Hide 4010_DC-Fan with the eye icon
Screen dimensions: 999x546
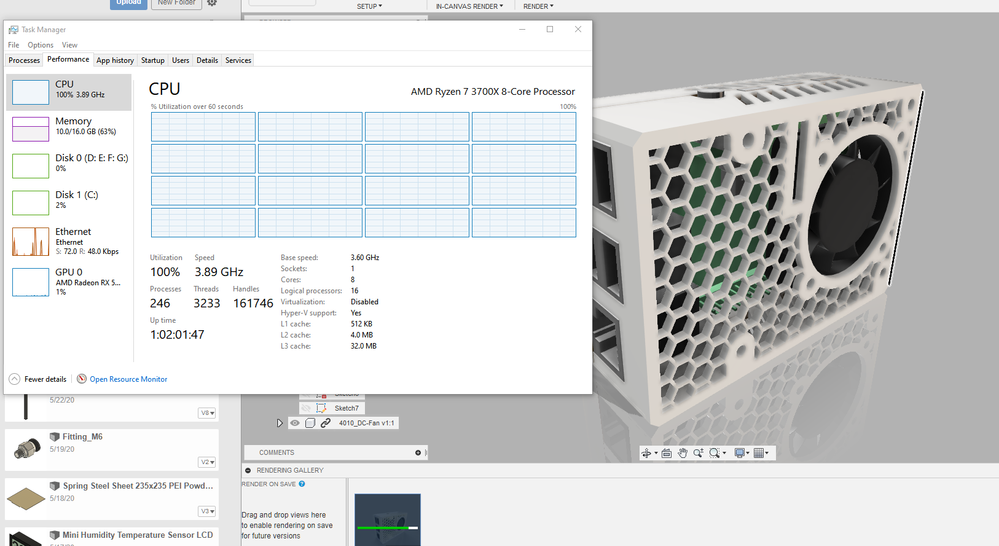point(295,423)
